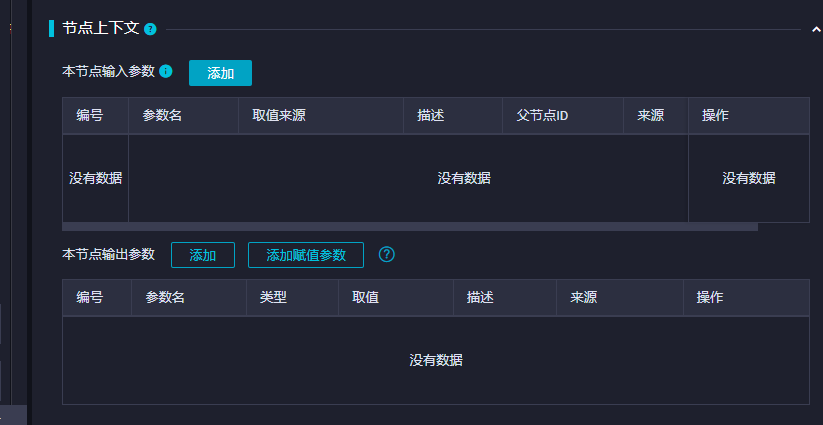Click 来源 header in input parameters table

point(650,116)
